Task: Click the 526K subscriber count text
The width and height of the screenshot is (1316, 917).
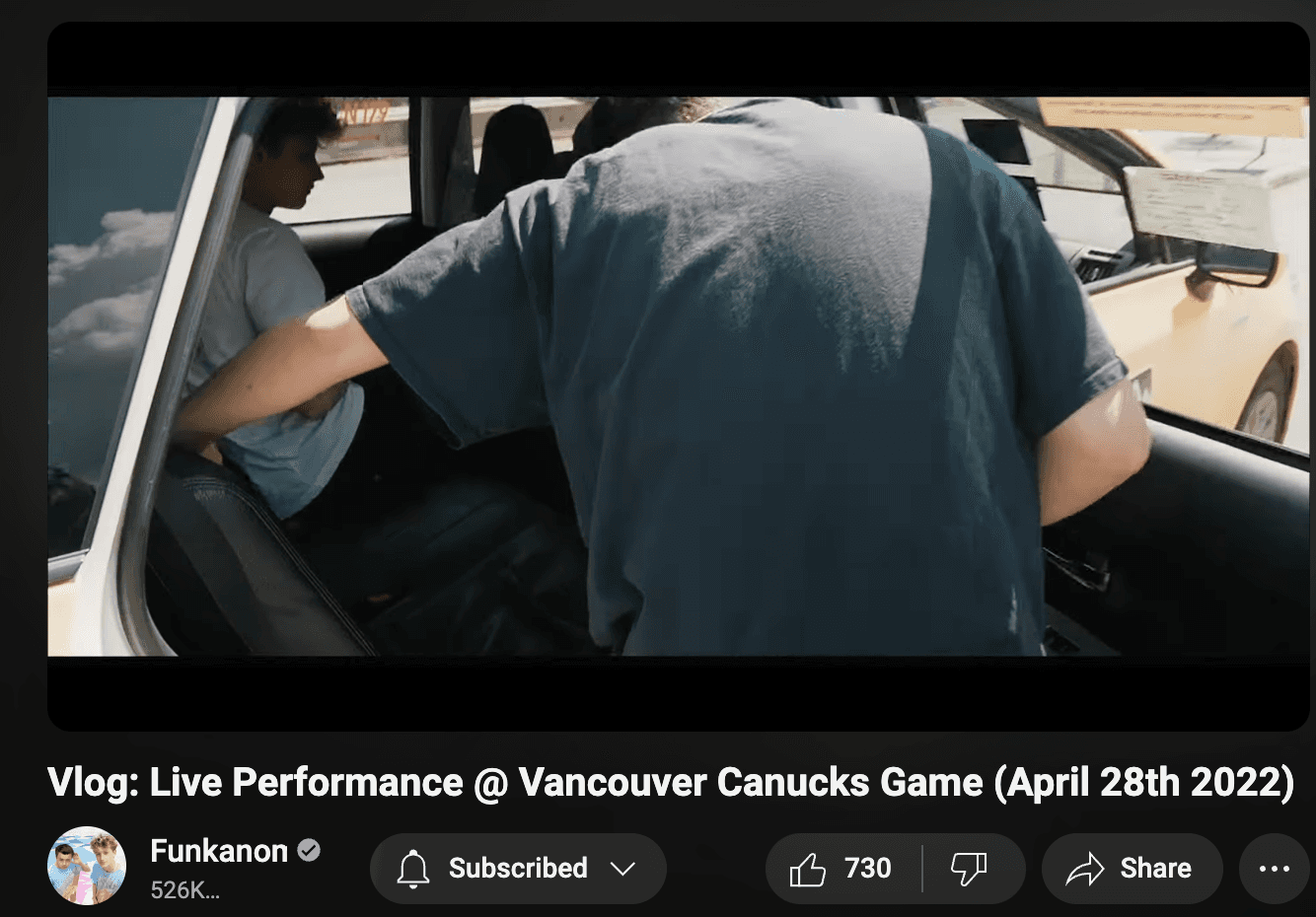Action: tap(184, 890)
